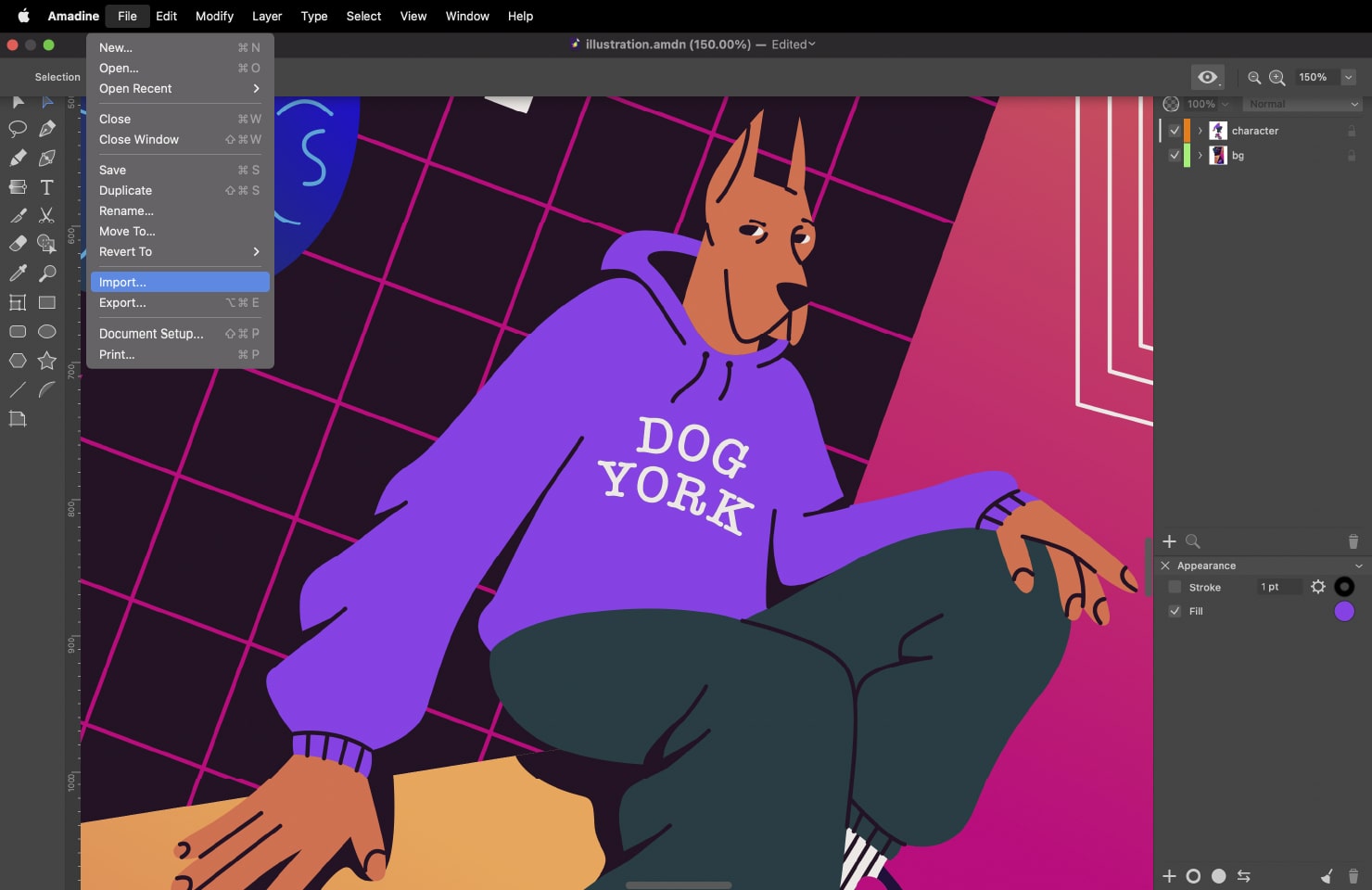1372x890 pixels.
Task: Select the Knife tool
Action: 18,215
